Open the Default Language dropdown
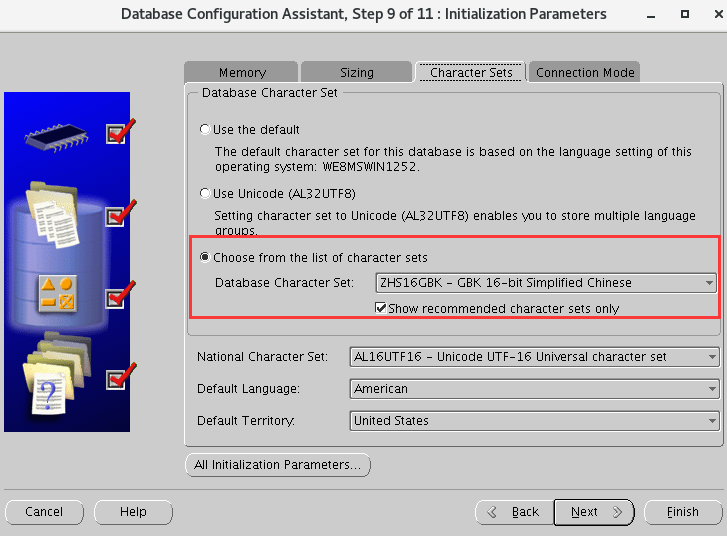 534,389
